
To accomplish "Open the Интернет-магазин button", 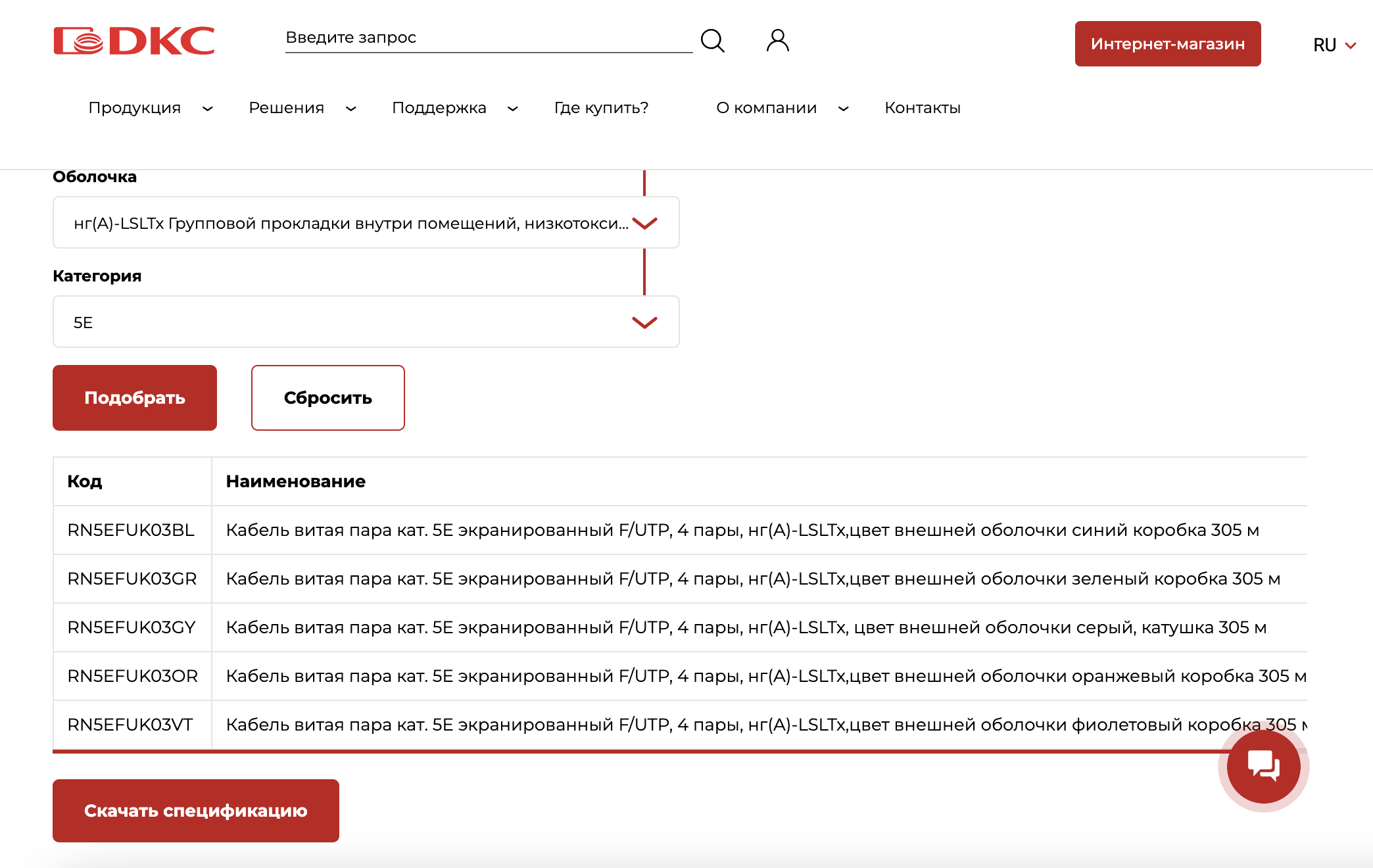I will pyautogui.click(x=1168, y=43).
